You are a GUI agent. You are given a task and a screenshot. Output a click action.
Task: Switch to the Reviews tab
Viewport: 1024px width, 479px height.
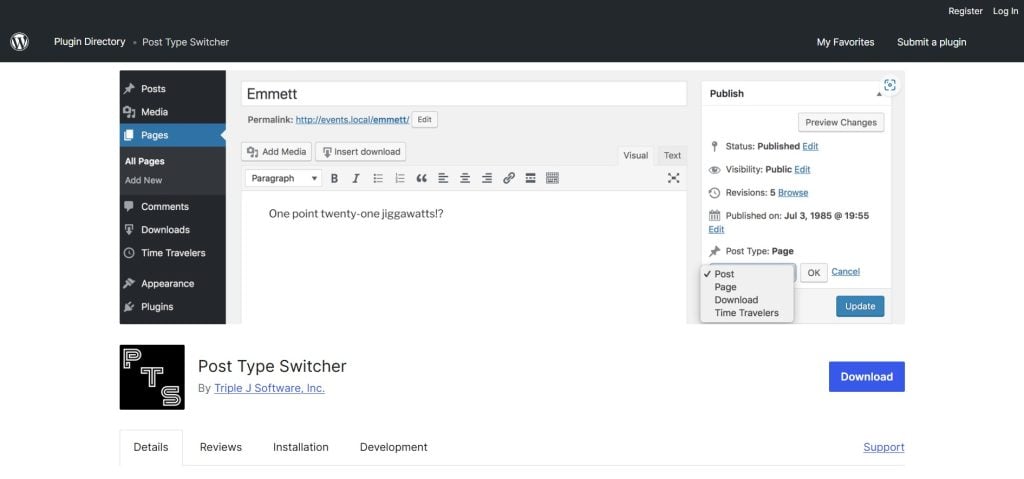coord(220,447)
